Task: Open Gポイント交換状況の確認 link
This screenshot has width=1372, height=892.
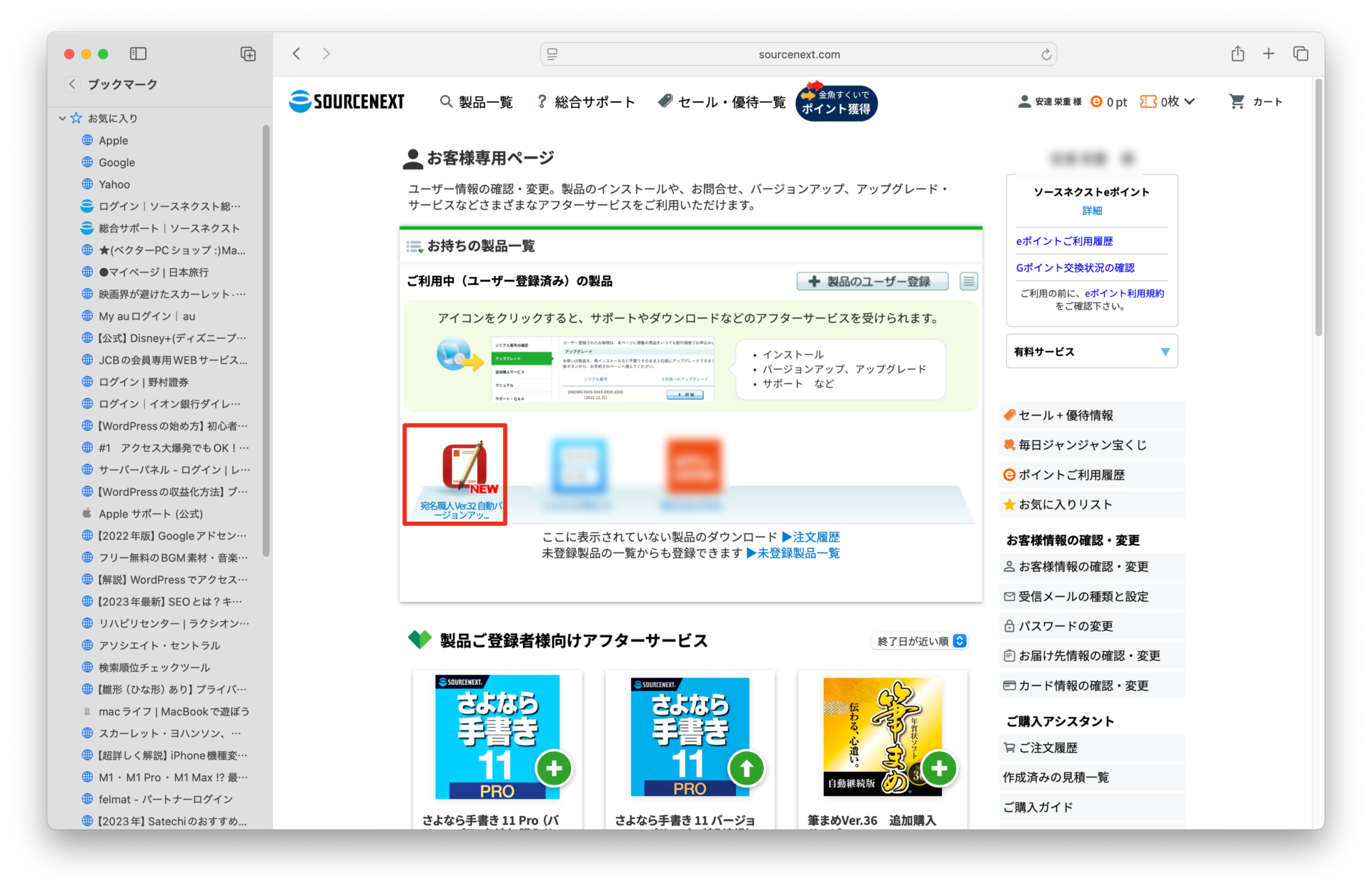Action: tap(1075, 268)
